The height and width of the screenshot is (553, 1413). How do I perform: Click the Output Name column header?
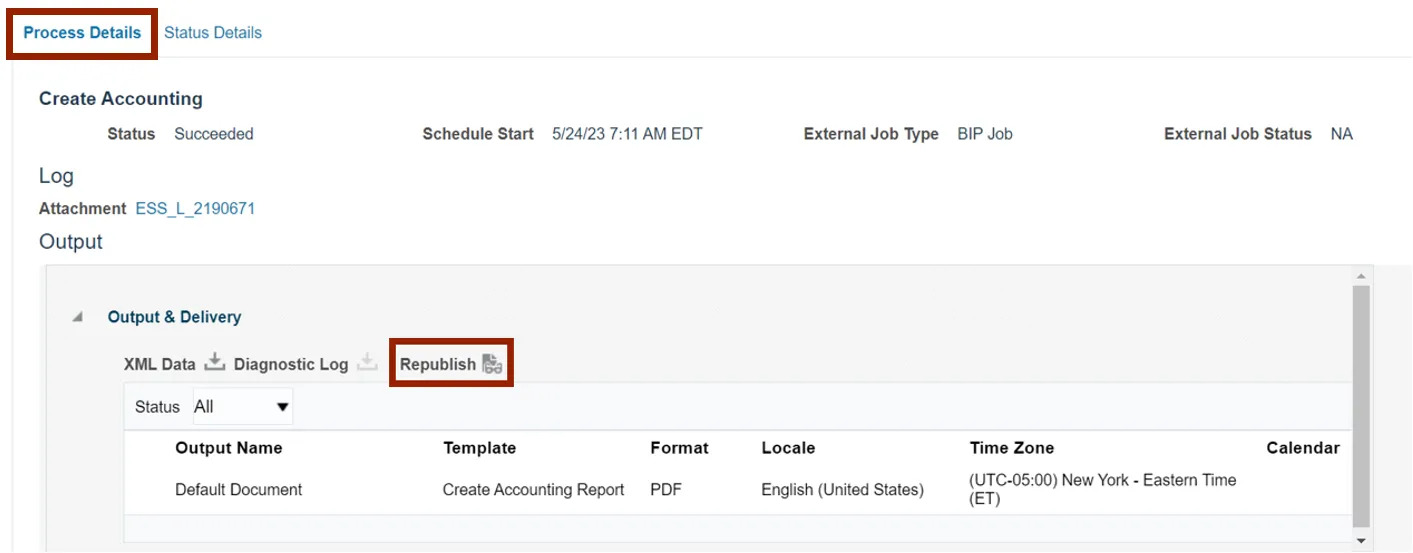click(228, 448)
